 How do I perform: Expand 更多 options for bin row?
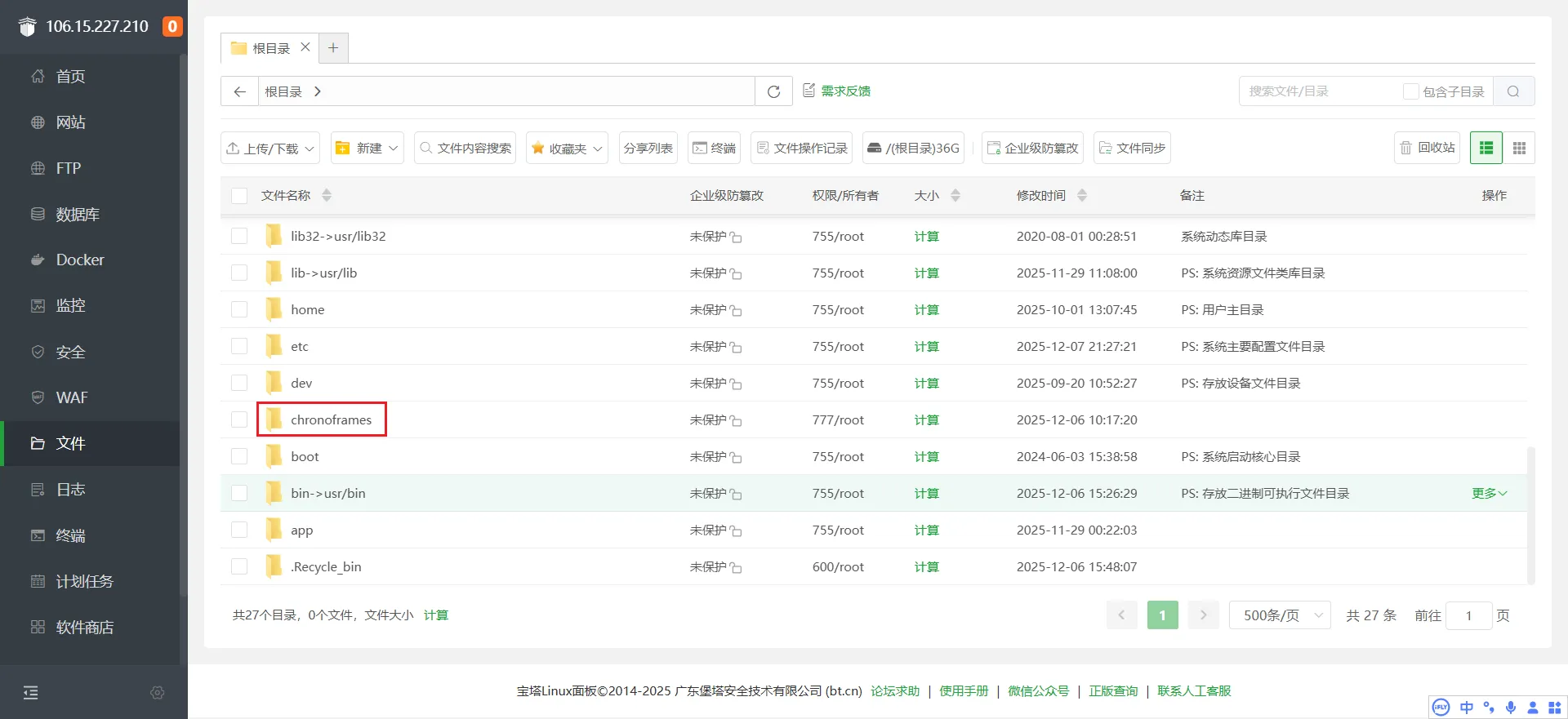[x=1489, y=493]
